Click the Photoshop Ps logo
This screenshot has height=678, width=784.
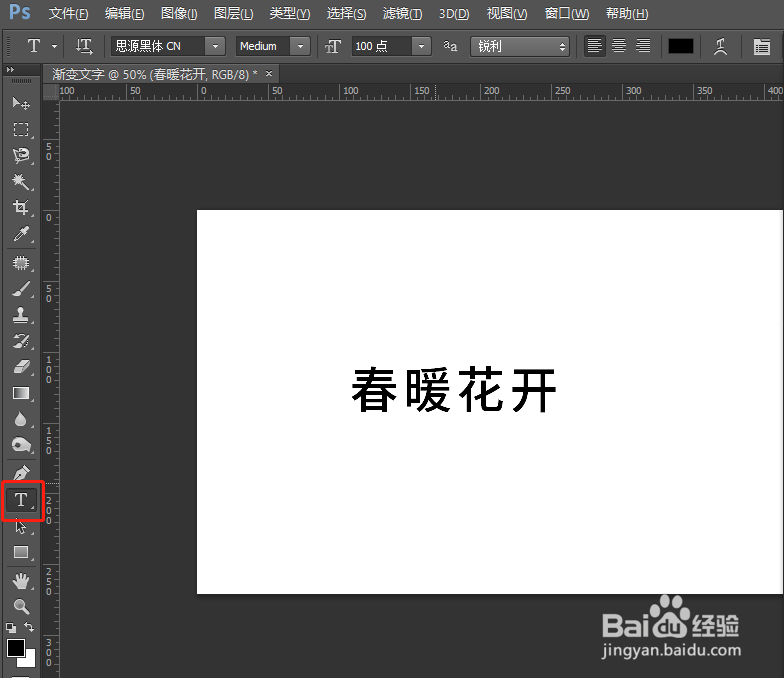tap(20, 12)
